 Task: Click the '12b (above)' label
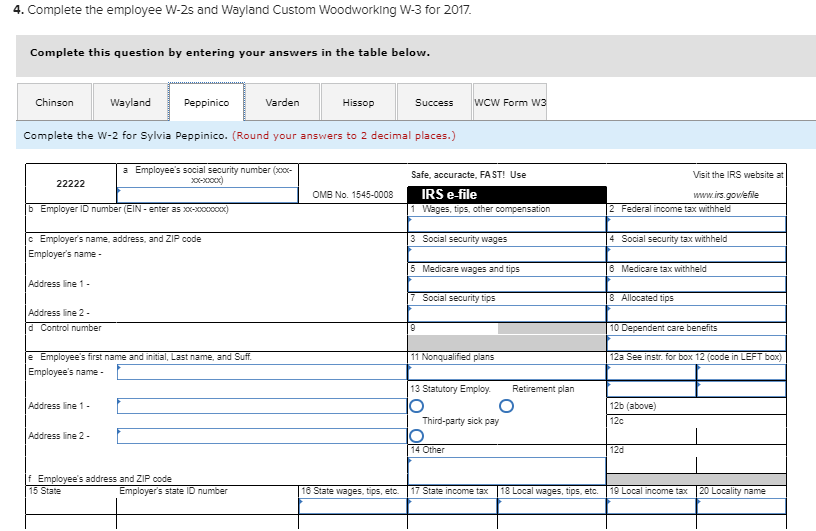[633, 406]
